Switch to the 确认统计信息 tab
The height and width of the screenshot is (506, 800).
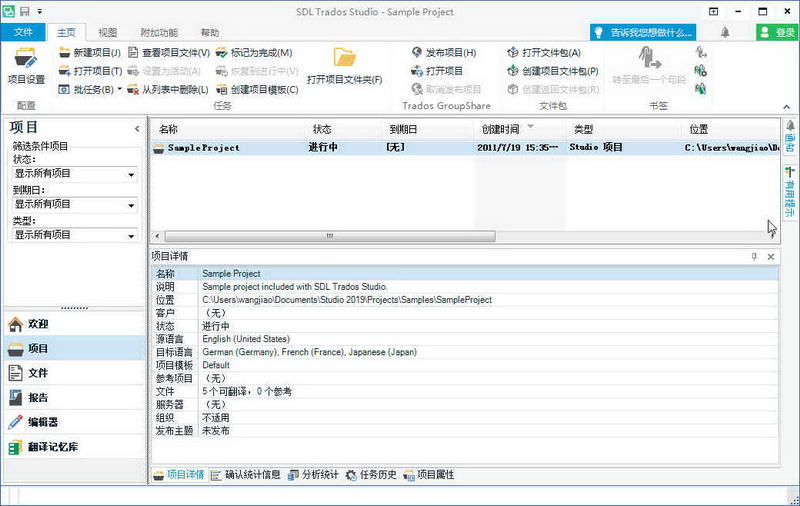(x=246, y=475)
